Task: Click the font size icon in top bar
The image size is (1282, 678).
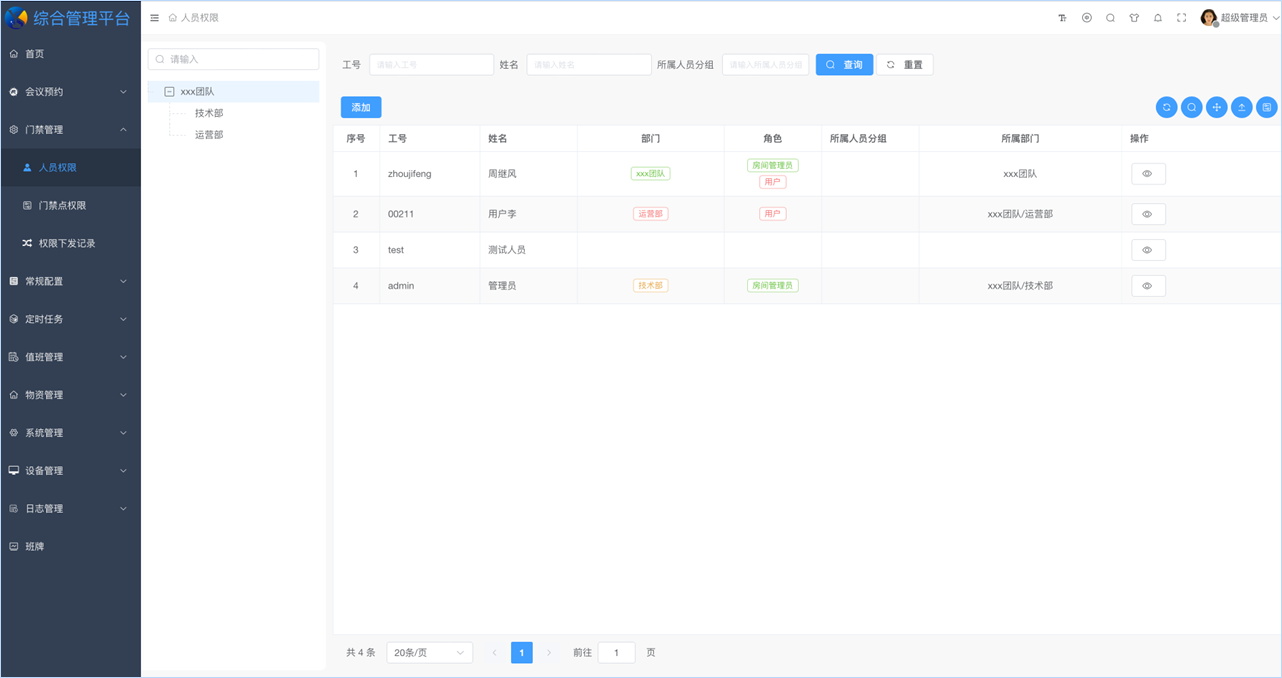Action: 1062,18
